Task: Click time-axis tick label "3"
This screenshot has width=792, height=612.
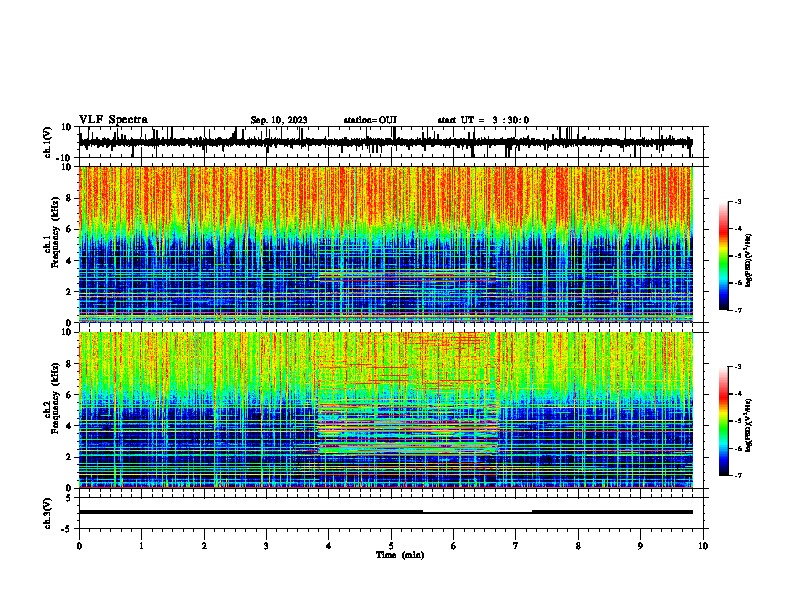Action: coord(266,546)
